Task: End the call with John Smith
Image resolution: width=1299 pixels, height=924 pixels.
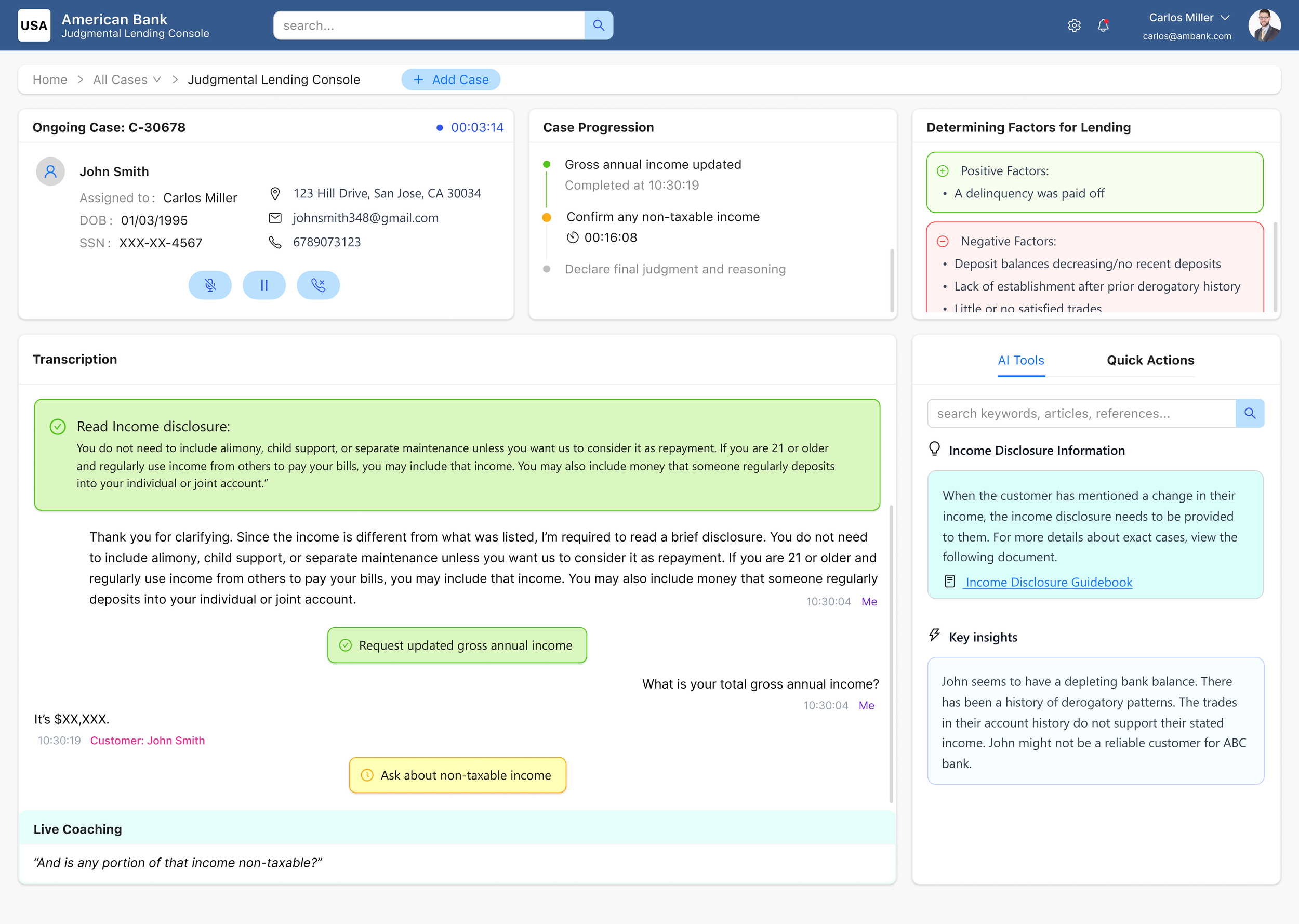Action: tap(318, 285)
